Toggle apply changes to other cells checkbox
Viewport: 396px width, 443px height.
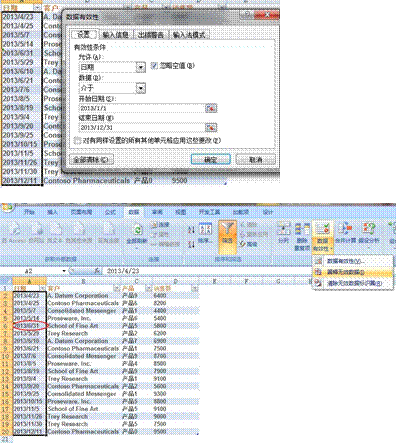point(77,141)
